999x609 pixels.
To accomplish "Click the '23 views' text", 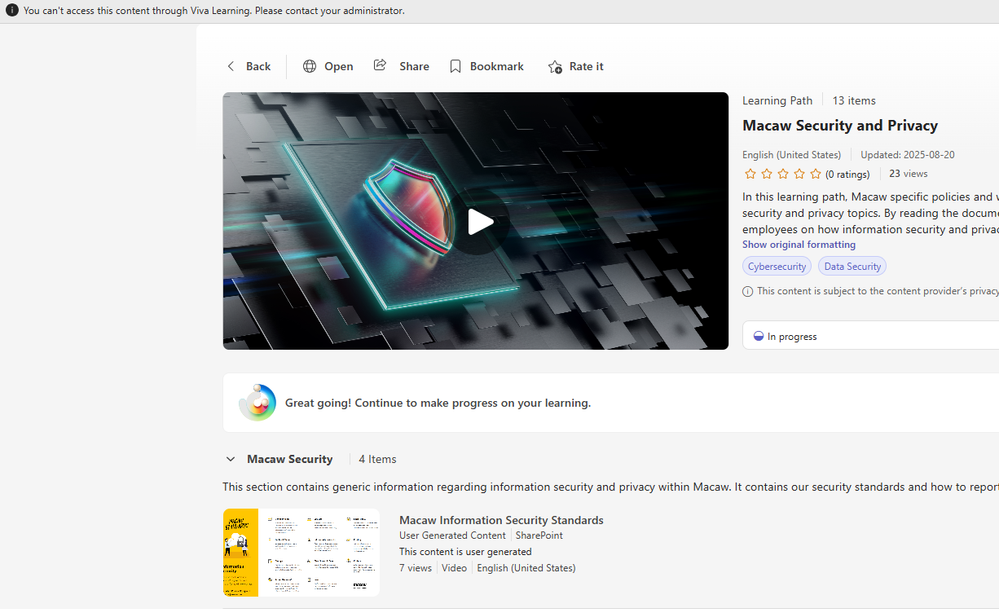I will (x=909, y=173).
